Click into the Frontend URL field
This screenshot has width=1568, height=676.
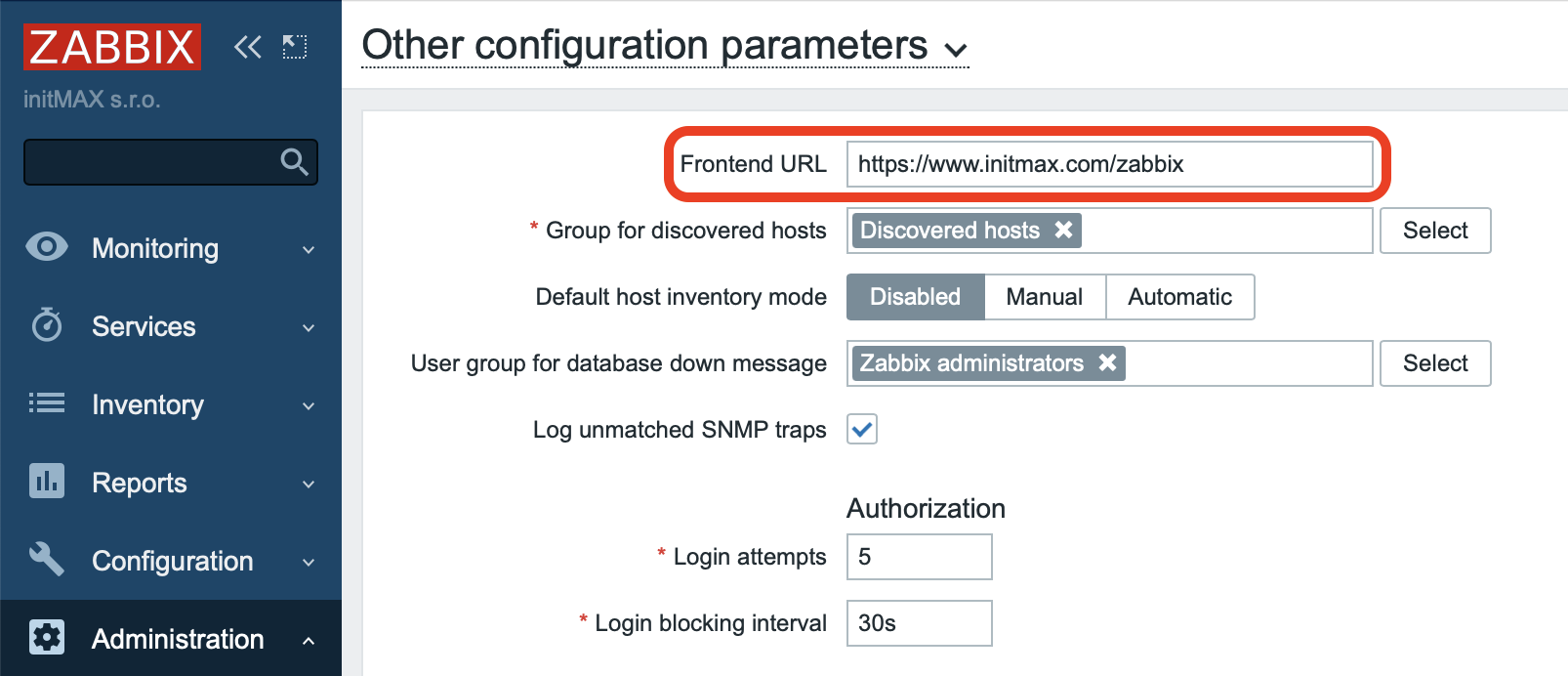pyautogui.click(x=1109, y=164)
